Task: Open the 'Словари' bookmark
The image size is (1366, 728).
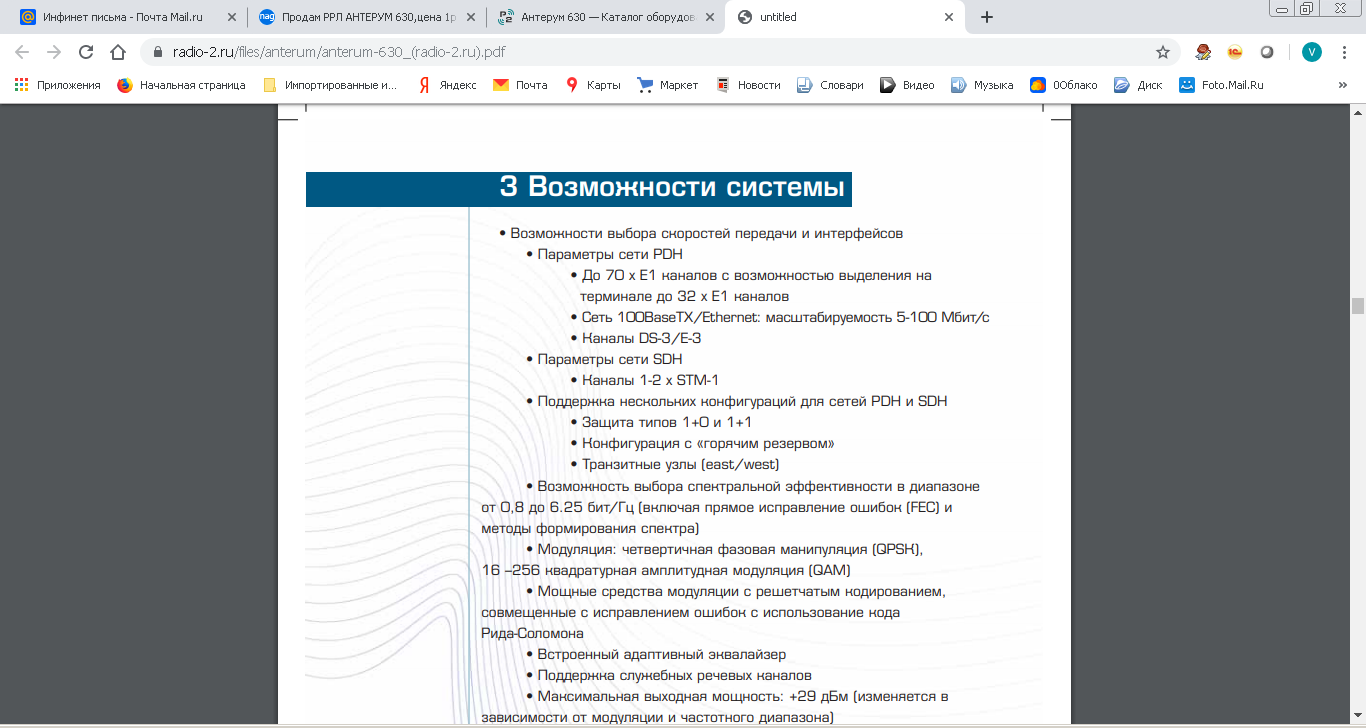Action: coord(830,85)
